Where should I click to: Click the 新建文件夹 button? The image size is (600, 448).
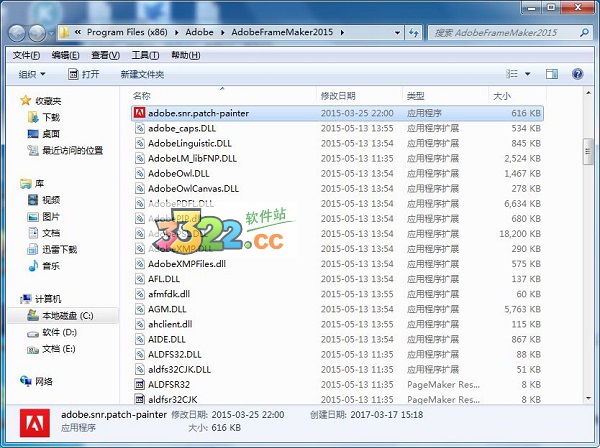(x=142, y=74)
